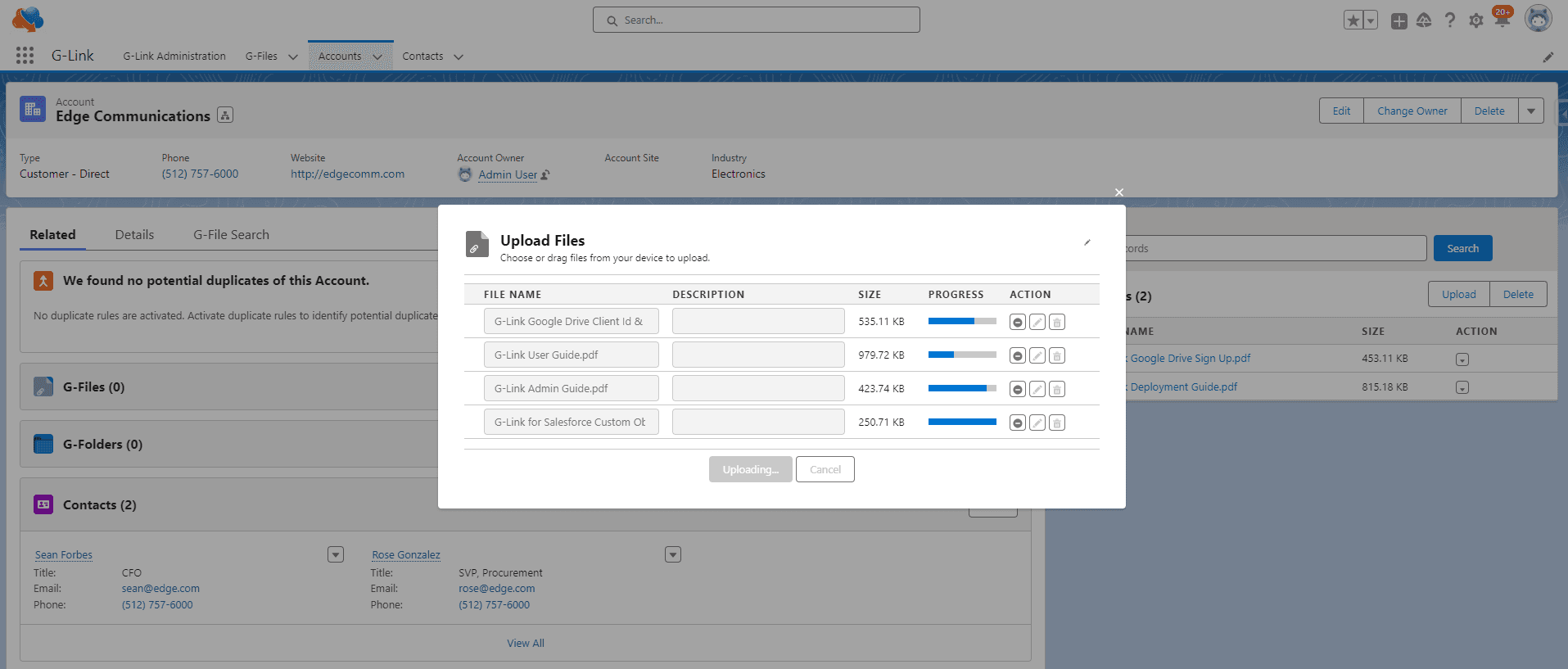Image resolution: width=1568 pixels, height=669 pixels.
Task: Click change owner icon beside Admin User
Action: tap(545, 174)
